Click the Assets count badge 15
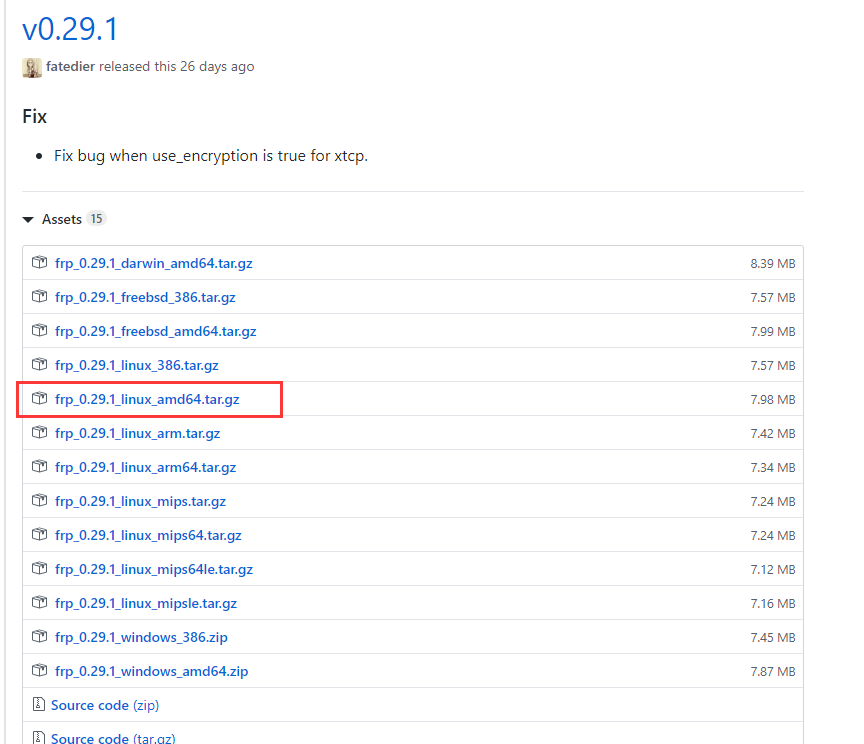 pyautogui.click(x=96, y=219)
